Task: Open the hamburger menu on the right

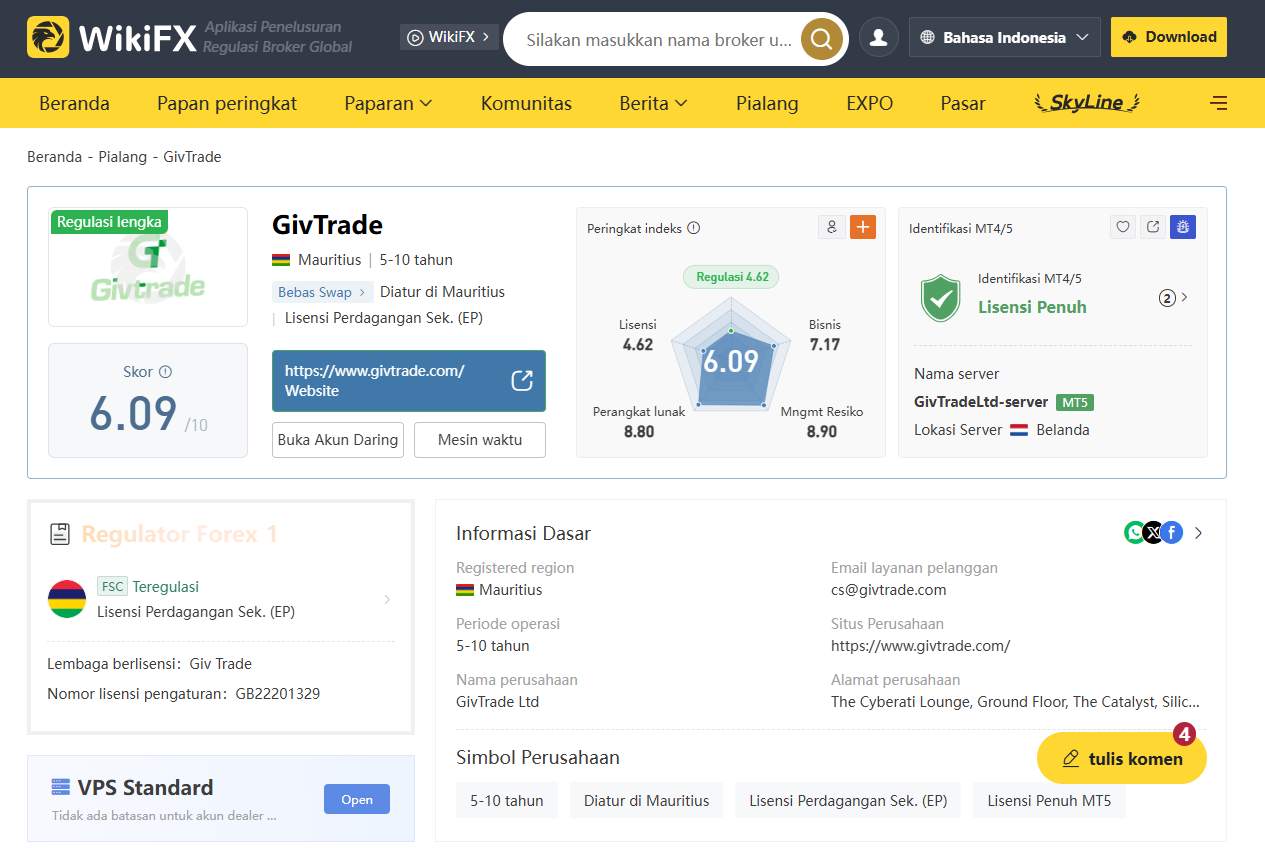Action: click(x=1218, y=102)
